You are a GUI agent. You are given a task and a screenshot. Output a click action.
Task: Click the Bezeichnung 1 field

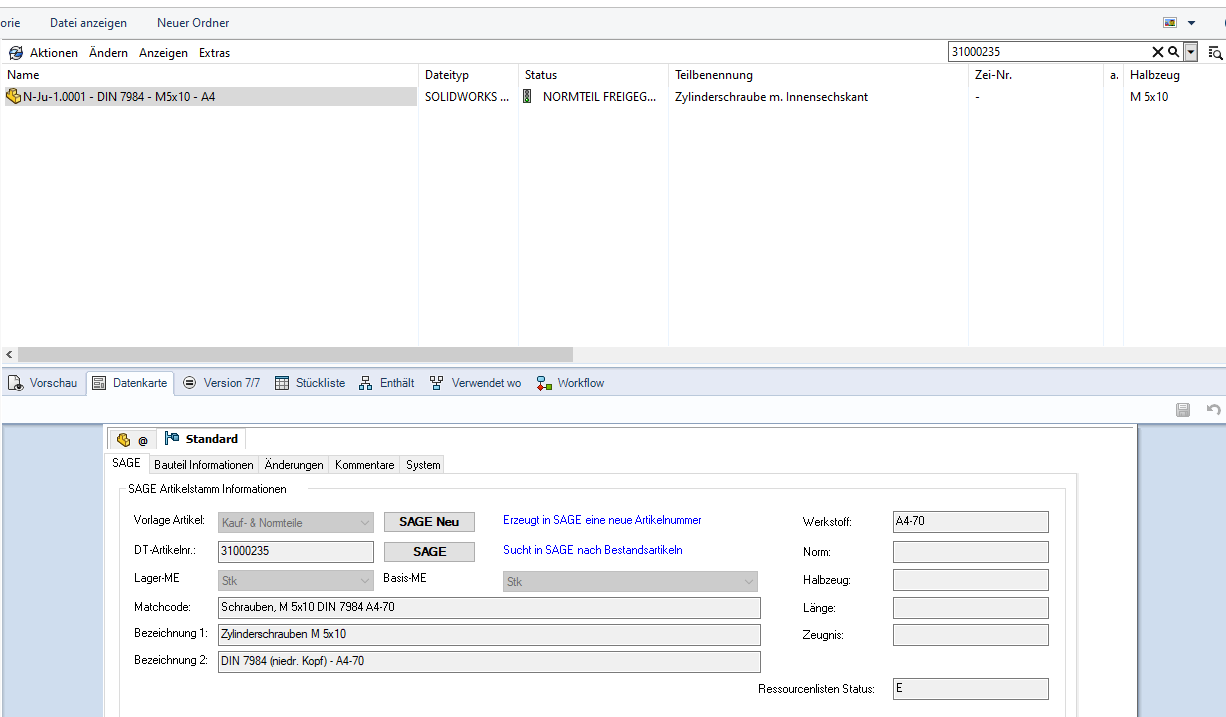point(489,635)
